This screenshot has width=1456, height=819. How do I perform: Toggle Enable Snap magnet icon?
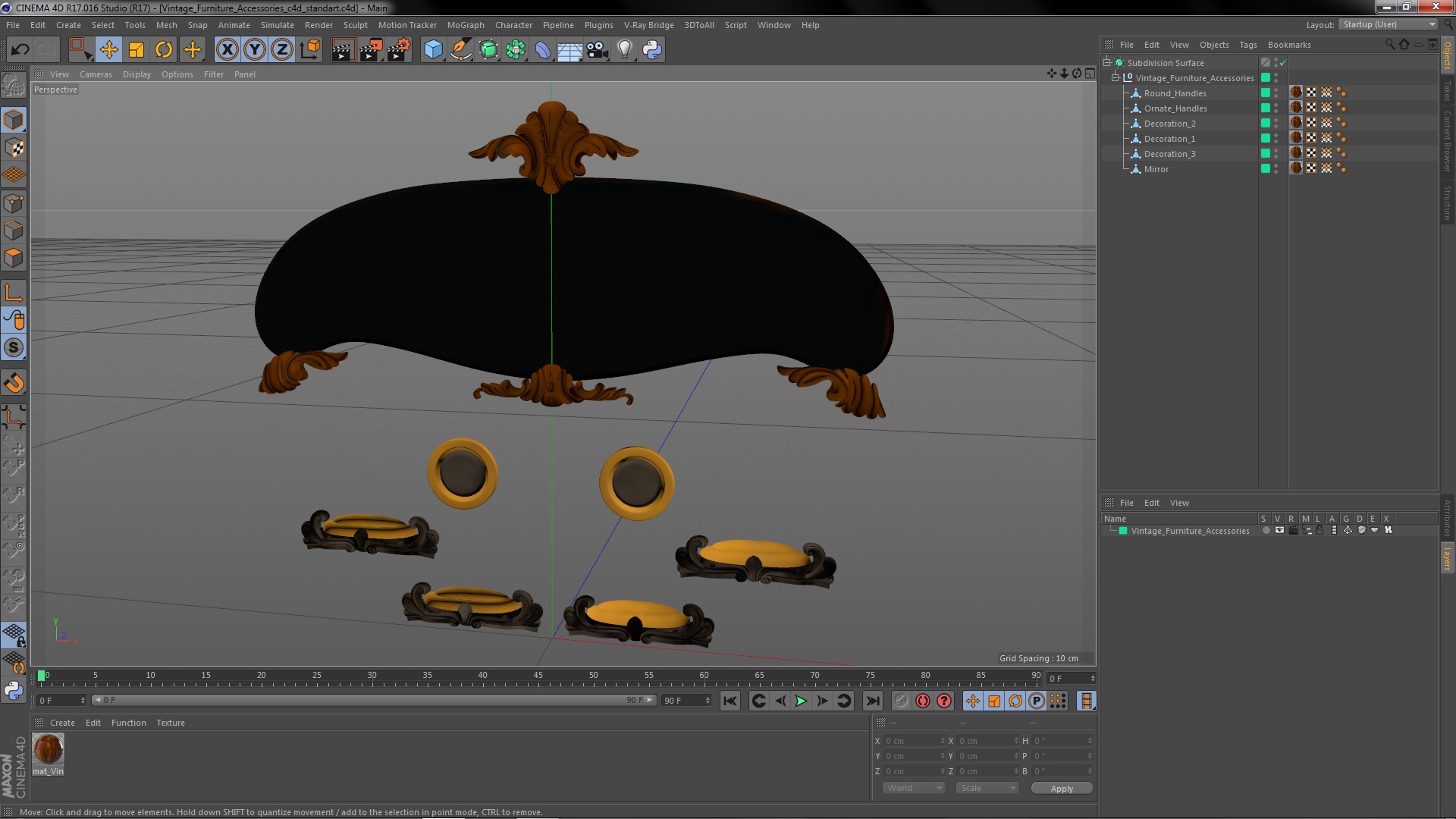(x=14, y=383)
